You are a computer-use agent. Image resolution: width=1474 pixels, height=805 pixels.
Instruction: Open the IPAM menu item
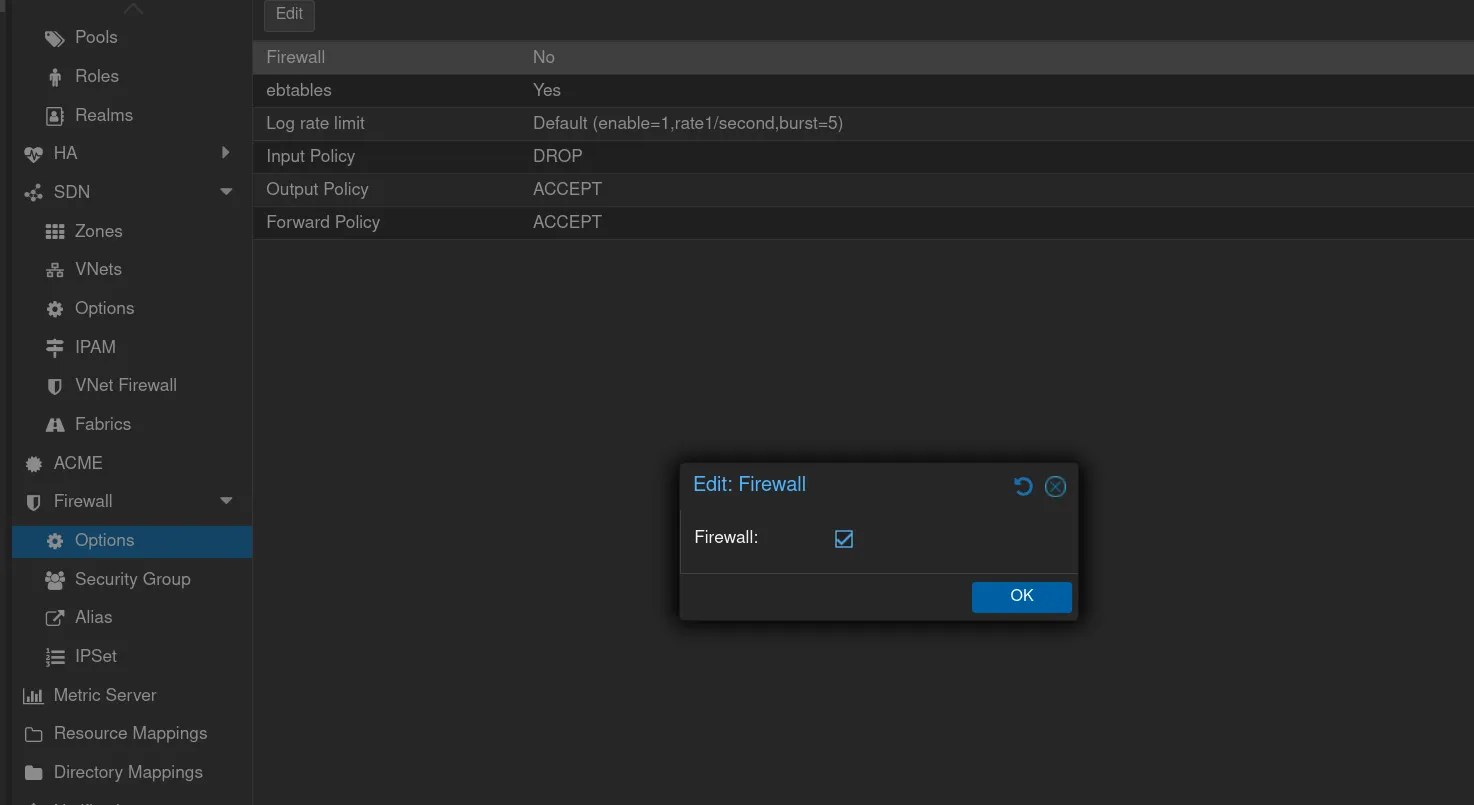pyautogui.click(x=95, y=347)
